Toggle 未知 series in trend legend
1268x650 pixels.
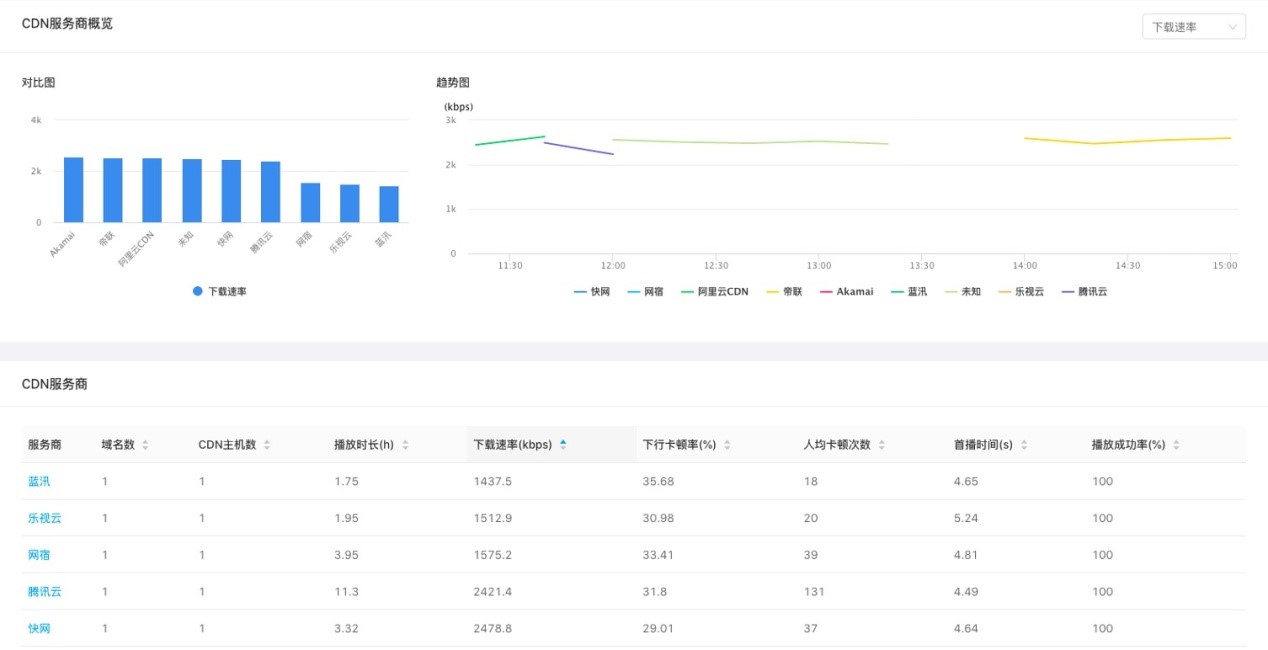point(963,292)
